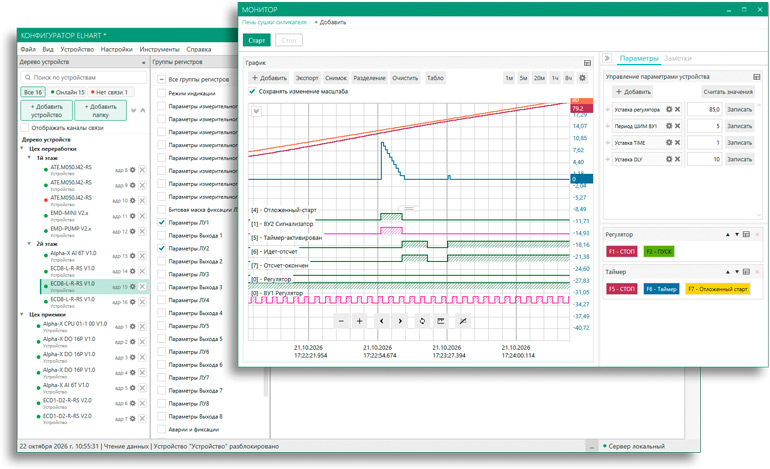Collapse Цех переработки tree node
This screenshot has height=469, width=770.
pyautogui.click(x=22, y=148)
